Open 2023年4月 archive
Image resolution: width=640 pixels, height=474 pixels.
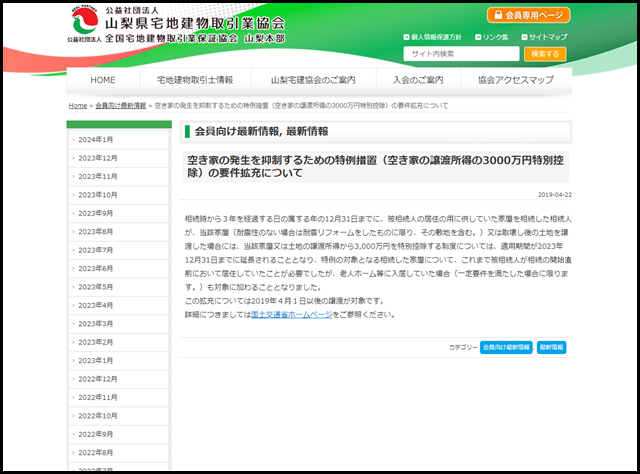coord(118,305)
